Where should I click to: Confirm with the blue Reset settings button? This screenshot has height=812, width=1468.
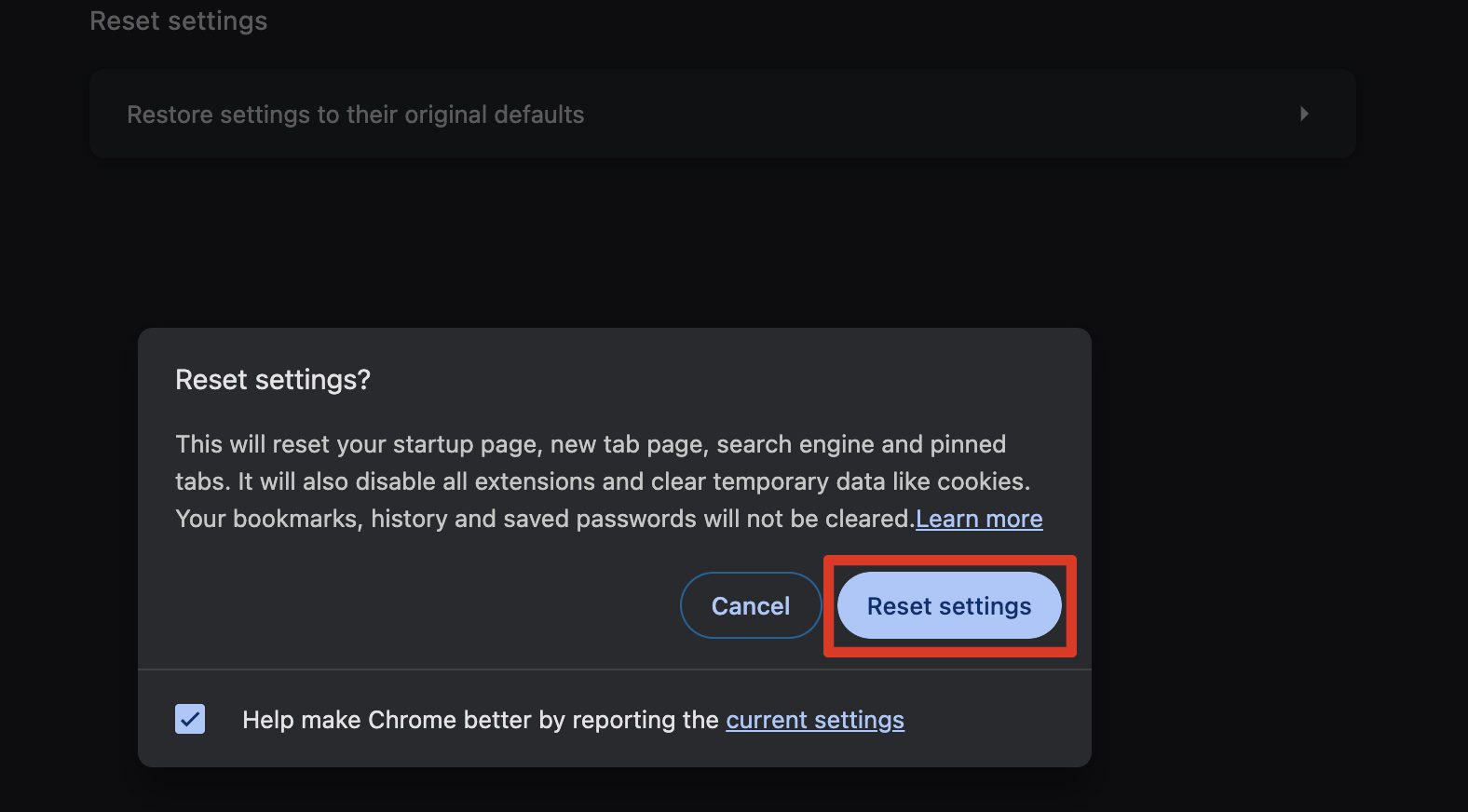point(948,606)
